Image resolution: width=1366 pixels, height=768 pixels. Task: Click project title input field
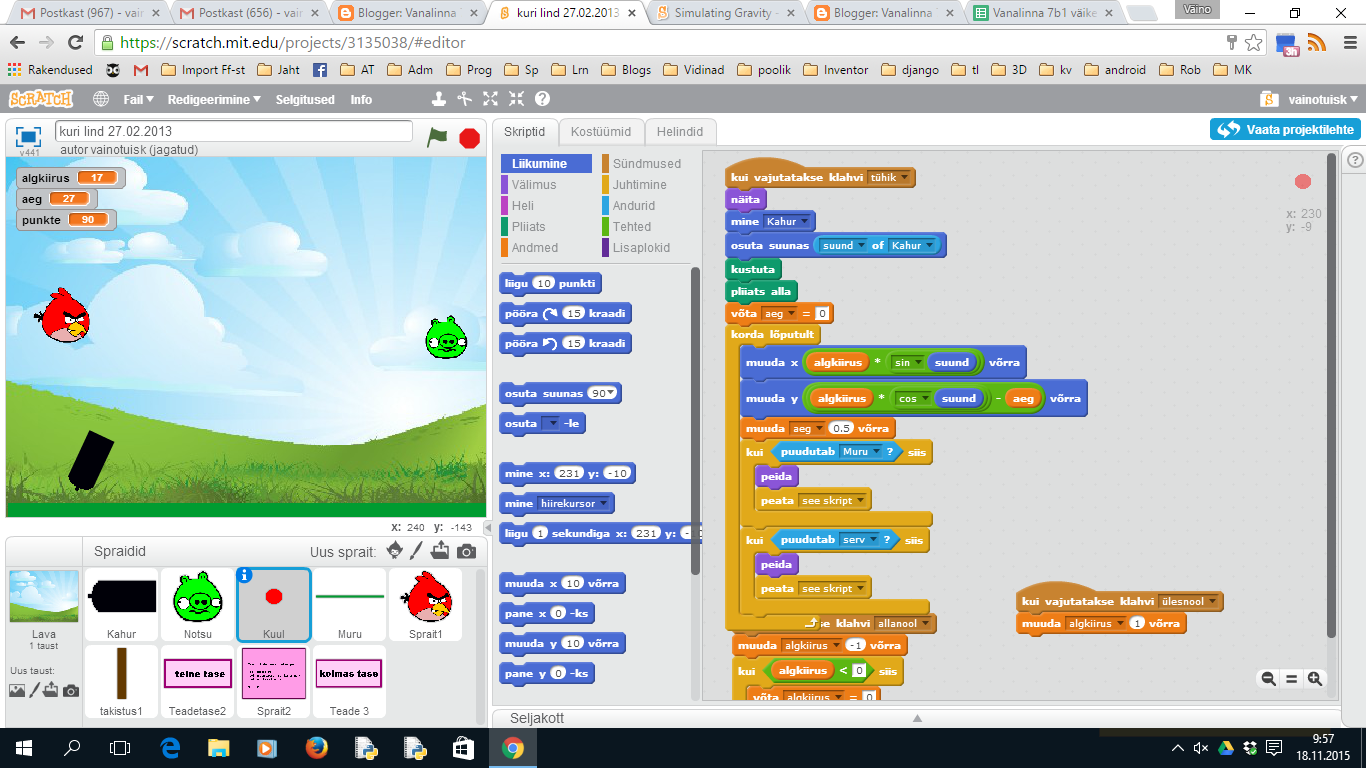click(x=234, y=131)
